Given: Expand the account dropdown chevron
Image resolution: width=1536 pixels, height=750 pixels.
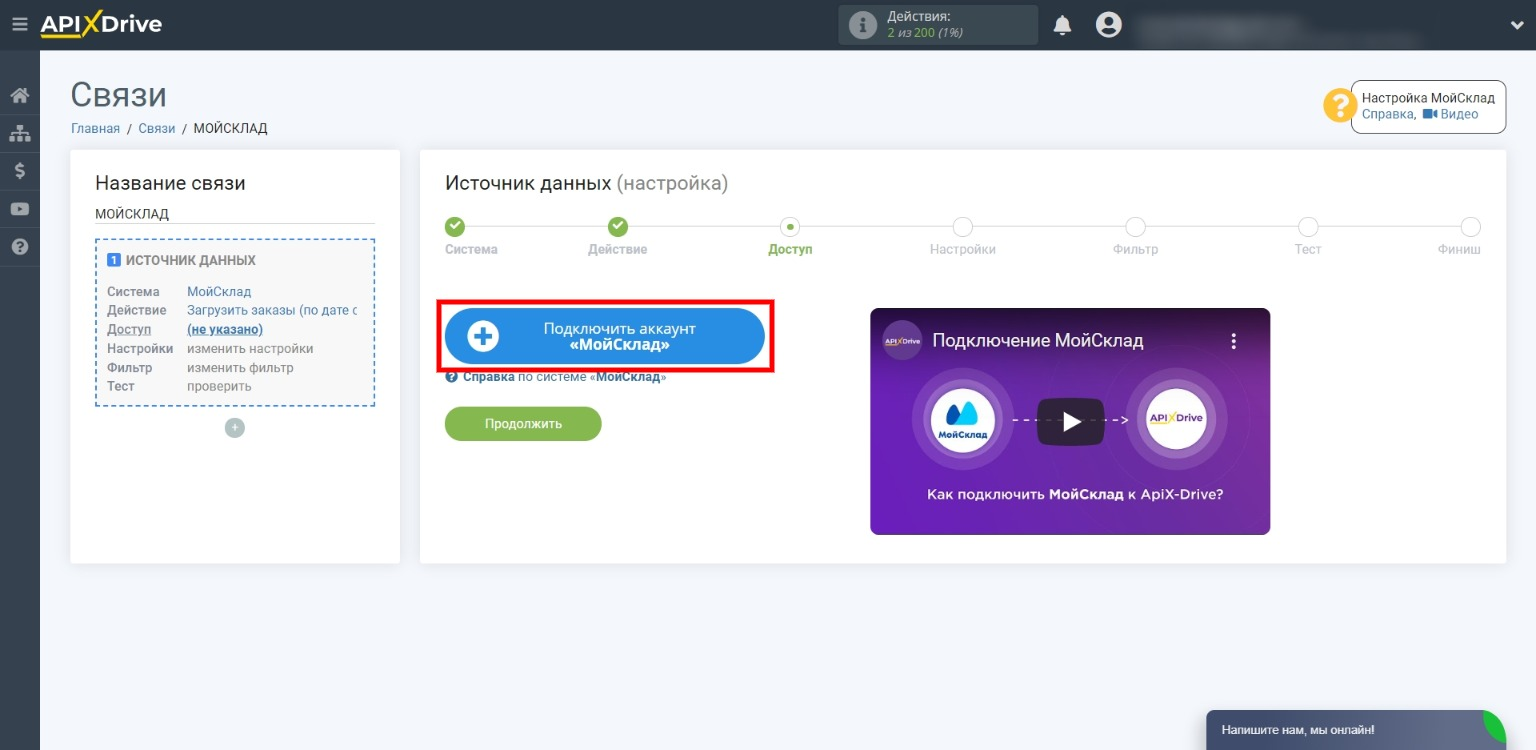Looking at the screenshot, I should click(x=1517, y=26).
